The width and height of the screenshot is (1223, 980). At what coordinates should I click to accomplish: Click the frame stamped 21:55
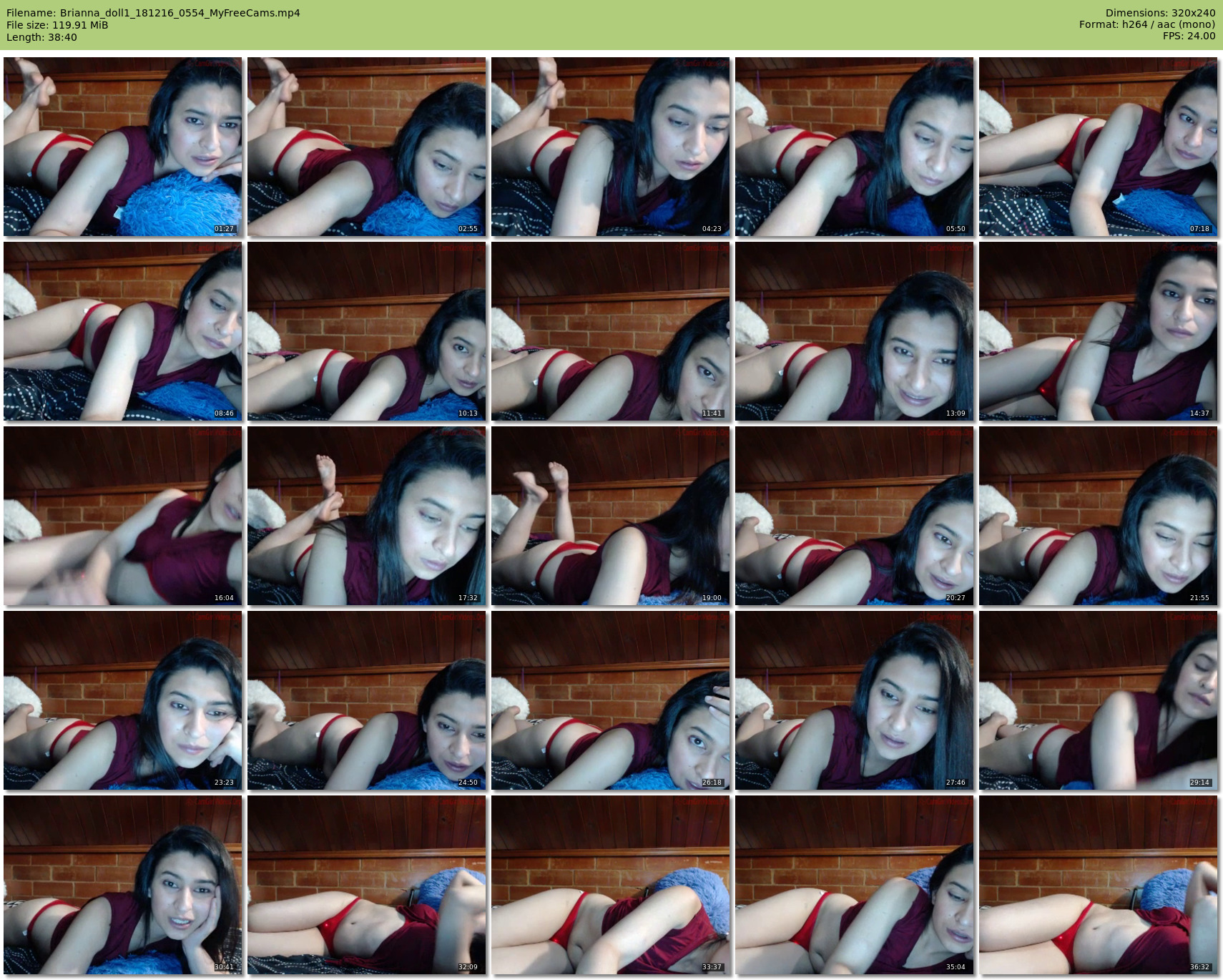coord(1099,516)
